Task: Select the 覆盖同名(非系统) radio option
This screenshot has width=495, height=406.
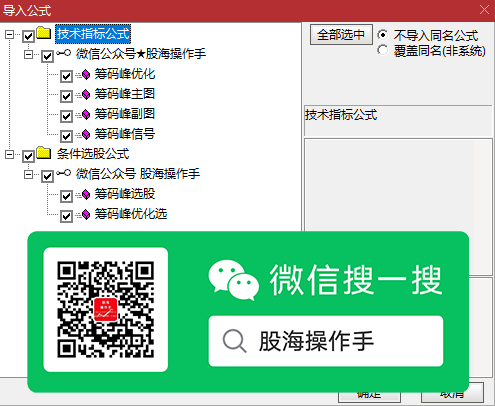Action: click(x=382, y=50)
